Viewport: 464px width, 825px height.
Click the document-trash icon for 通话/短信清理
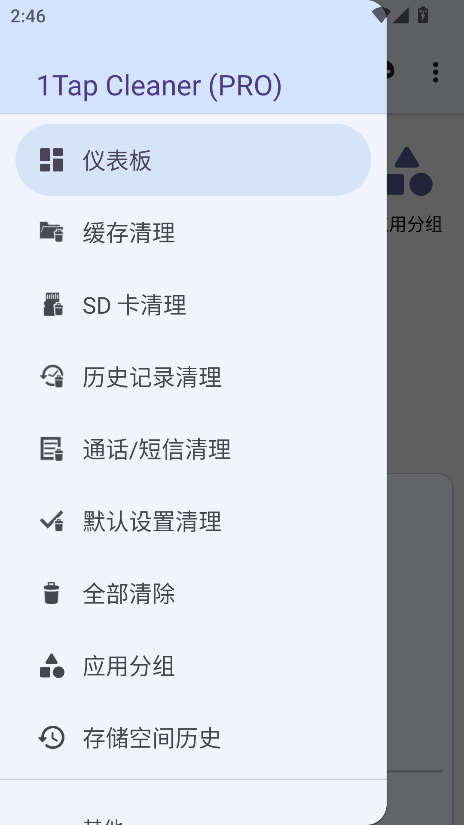coord(52,449)
